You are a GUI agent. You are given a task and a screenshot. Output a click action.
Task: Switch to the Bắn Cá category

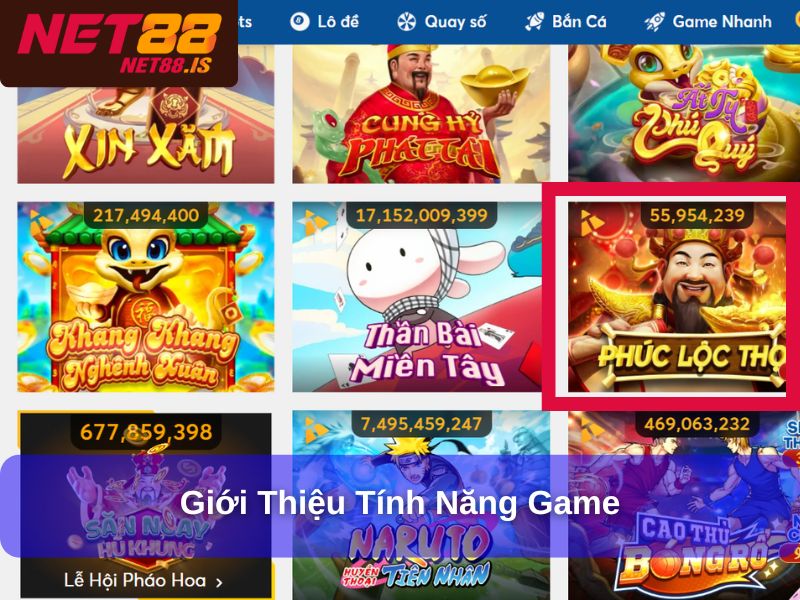566,22
